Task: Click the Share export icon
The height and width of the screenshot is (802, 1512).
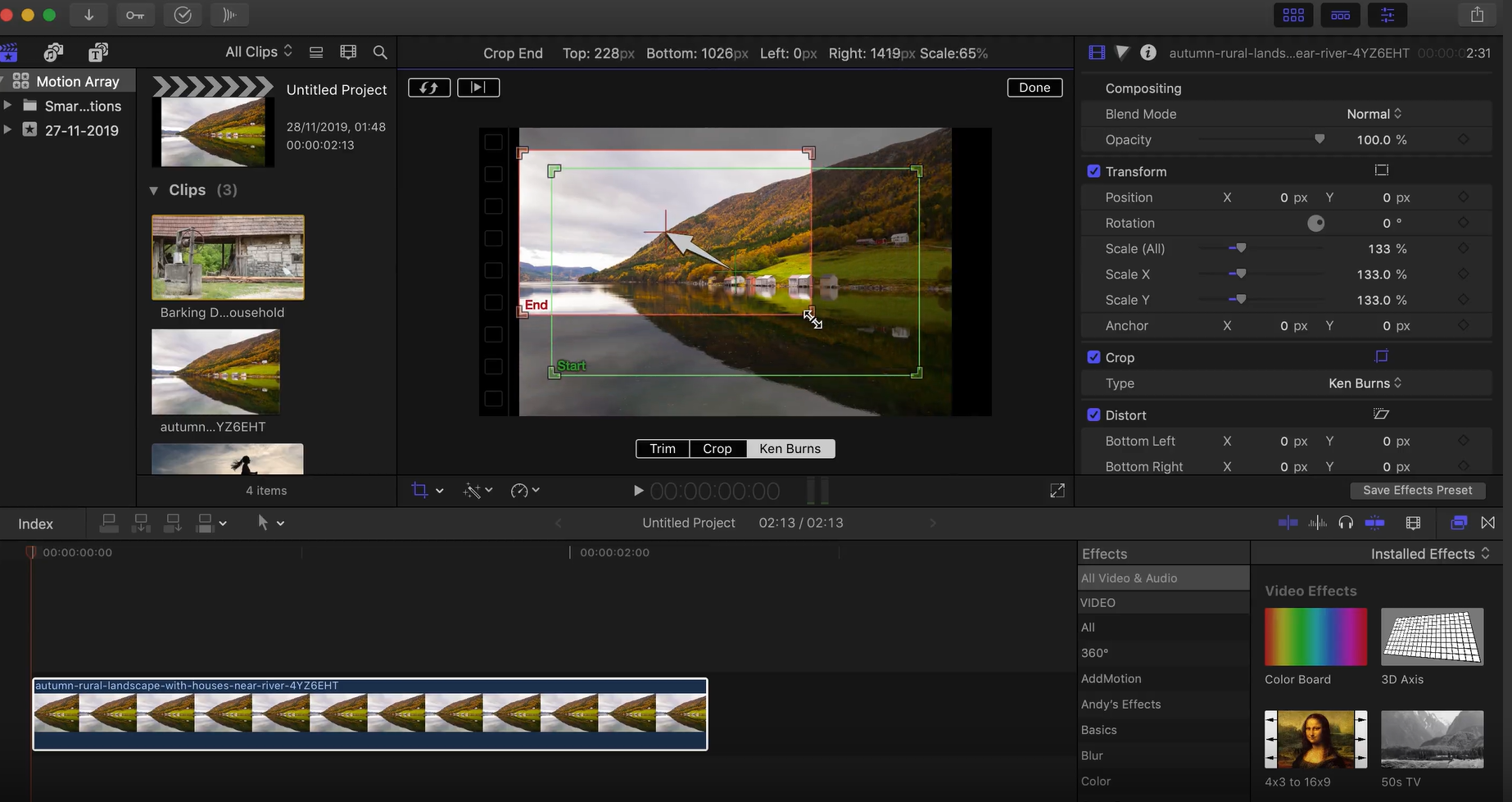Action: pyautogui.click(x=1477, y=15)
